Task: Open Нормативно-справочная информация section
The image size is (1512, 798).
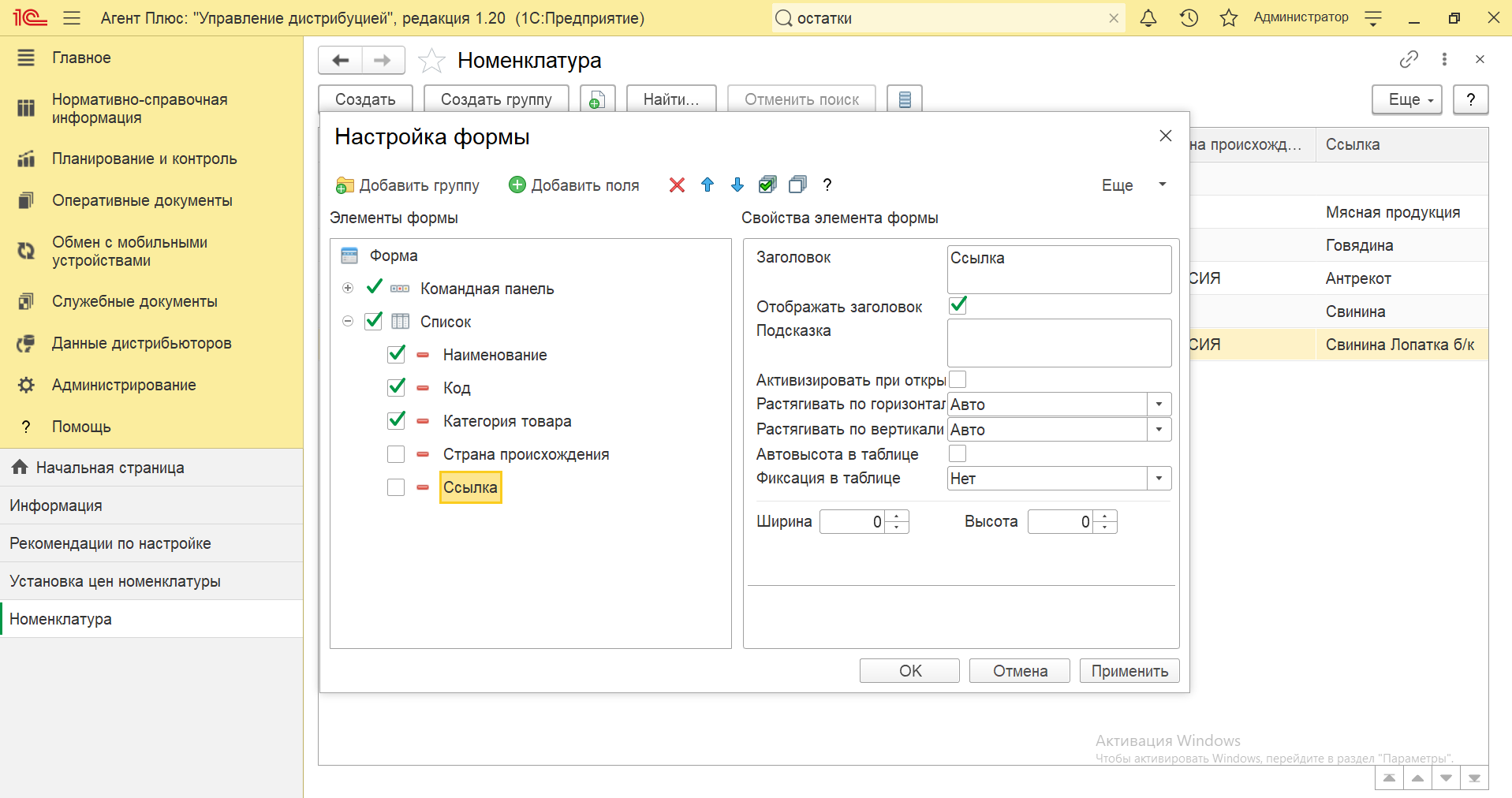Action: pos(140,109)
